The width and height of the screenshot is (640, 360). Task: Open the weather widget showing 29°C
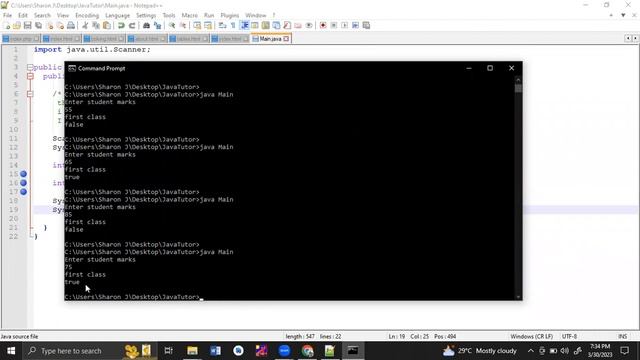[480, 351]
